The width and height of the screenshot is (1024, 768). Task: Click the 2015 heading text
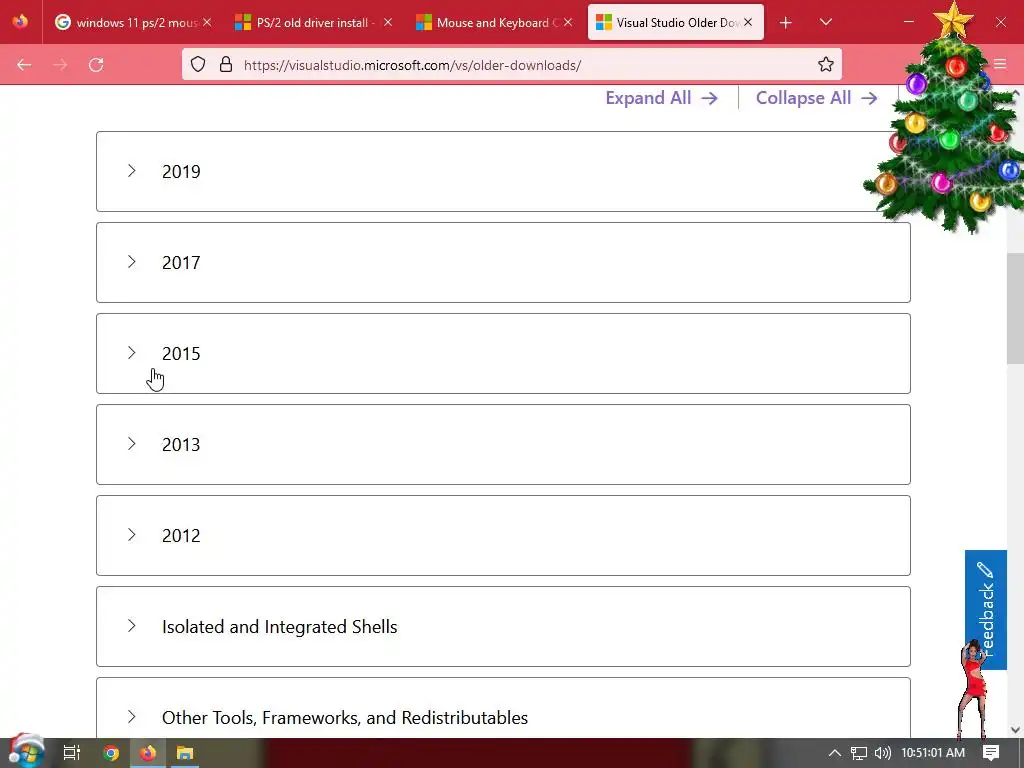click(181, 353)
